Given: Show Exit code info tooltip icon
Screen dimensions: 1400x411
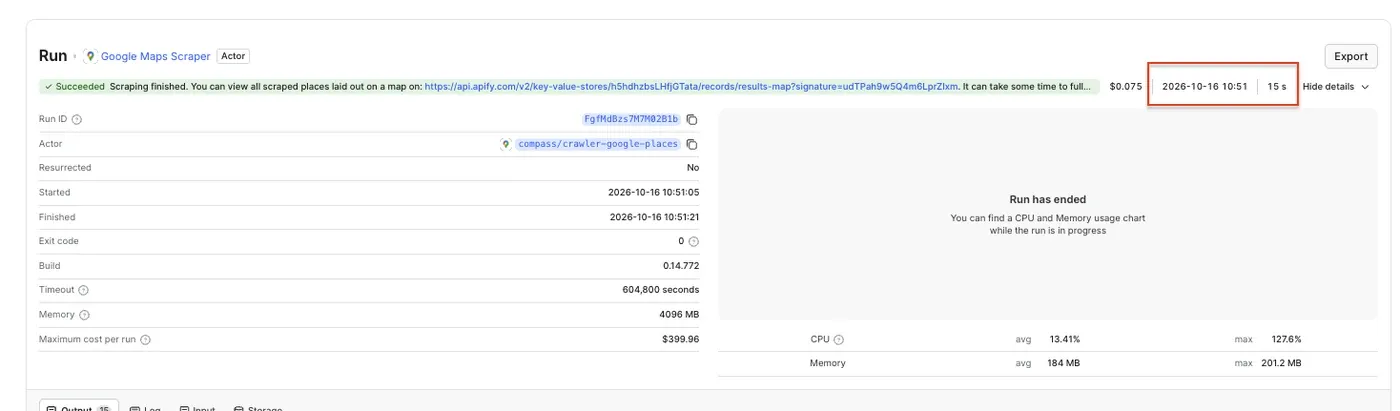Looking at the screenshot, I should pos(694,241).
